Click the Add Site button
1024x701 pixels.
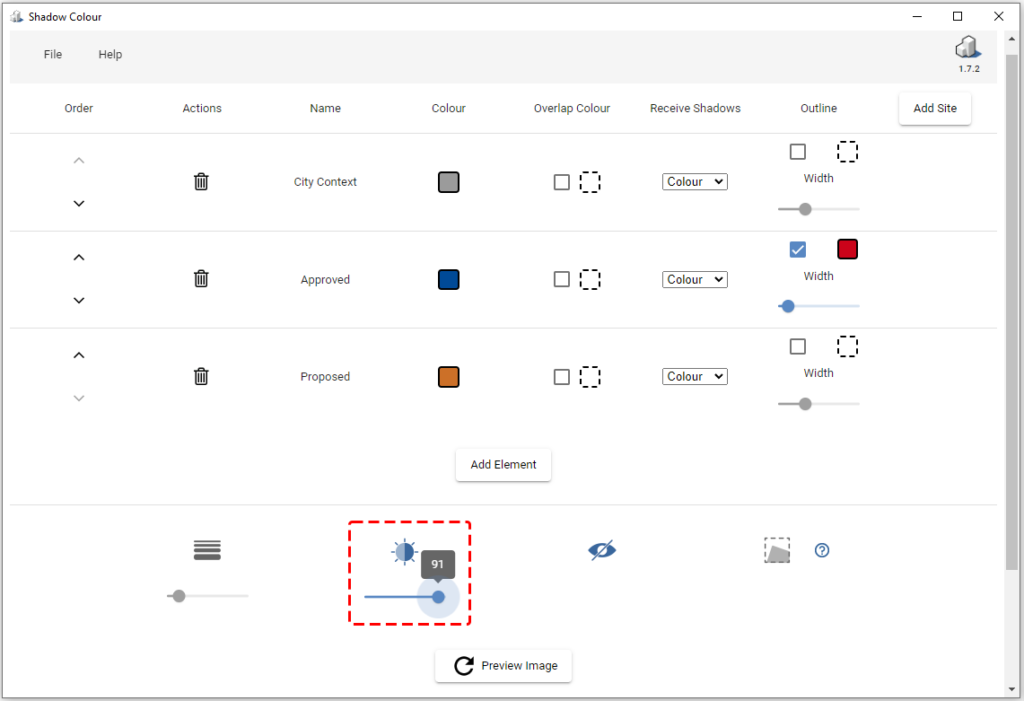(x=934, y=108)
